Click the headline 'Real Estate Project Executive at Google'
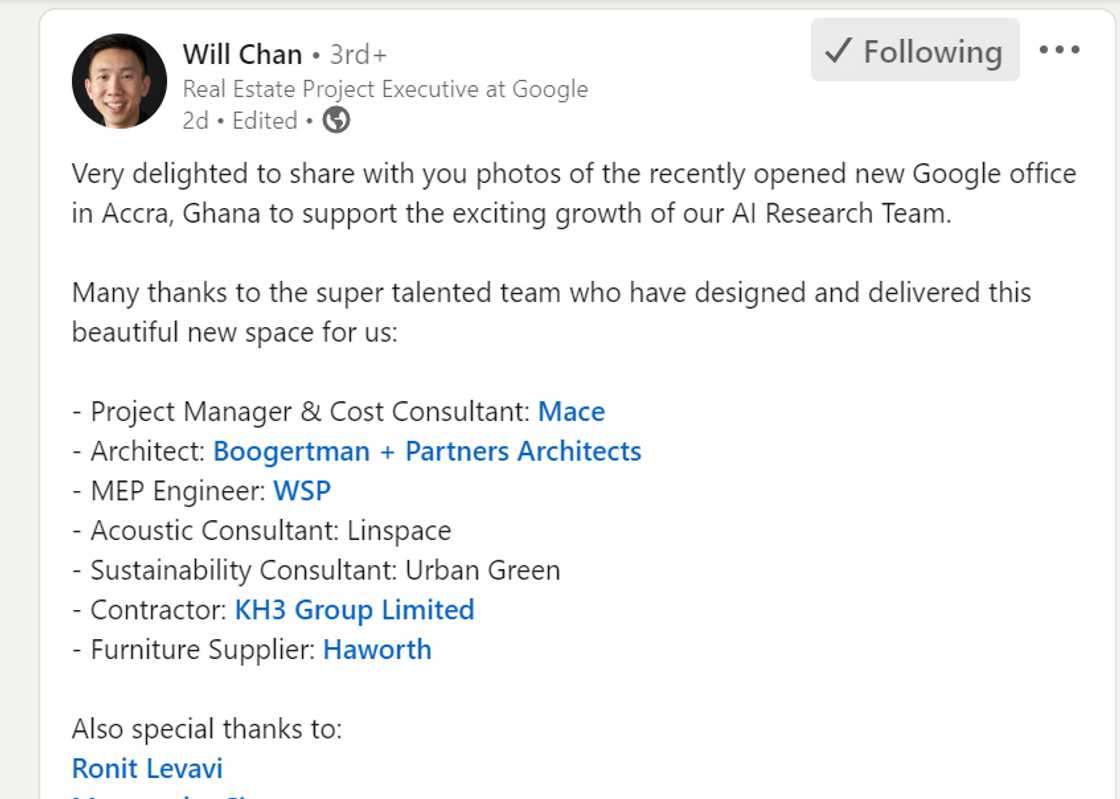Viewport: 1120px width, 799px height. (x=384, y=89)
